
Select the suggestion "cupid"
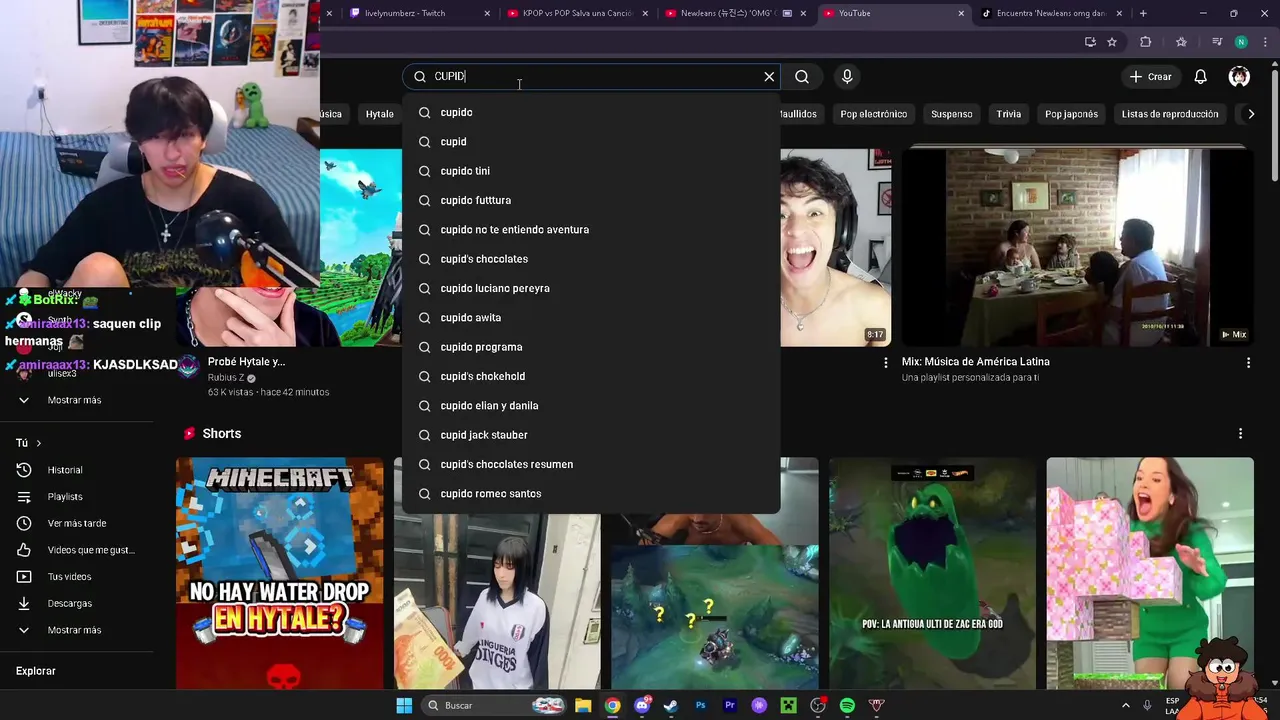[591, 142]
